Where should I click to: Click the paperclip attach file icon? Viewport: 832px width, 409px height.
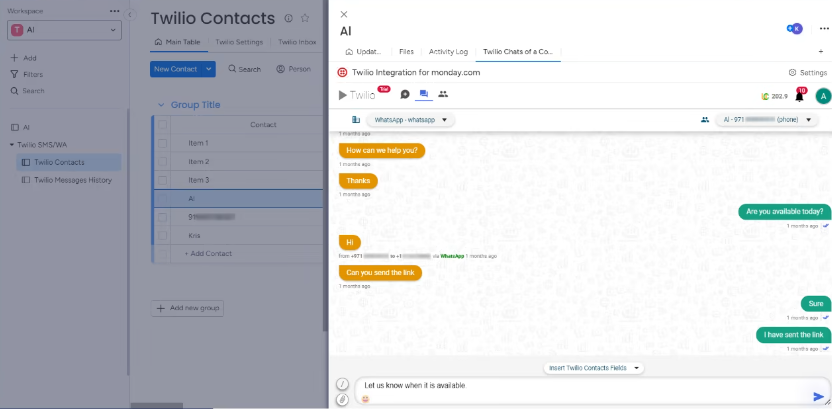(x=343, y=399)
